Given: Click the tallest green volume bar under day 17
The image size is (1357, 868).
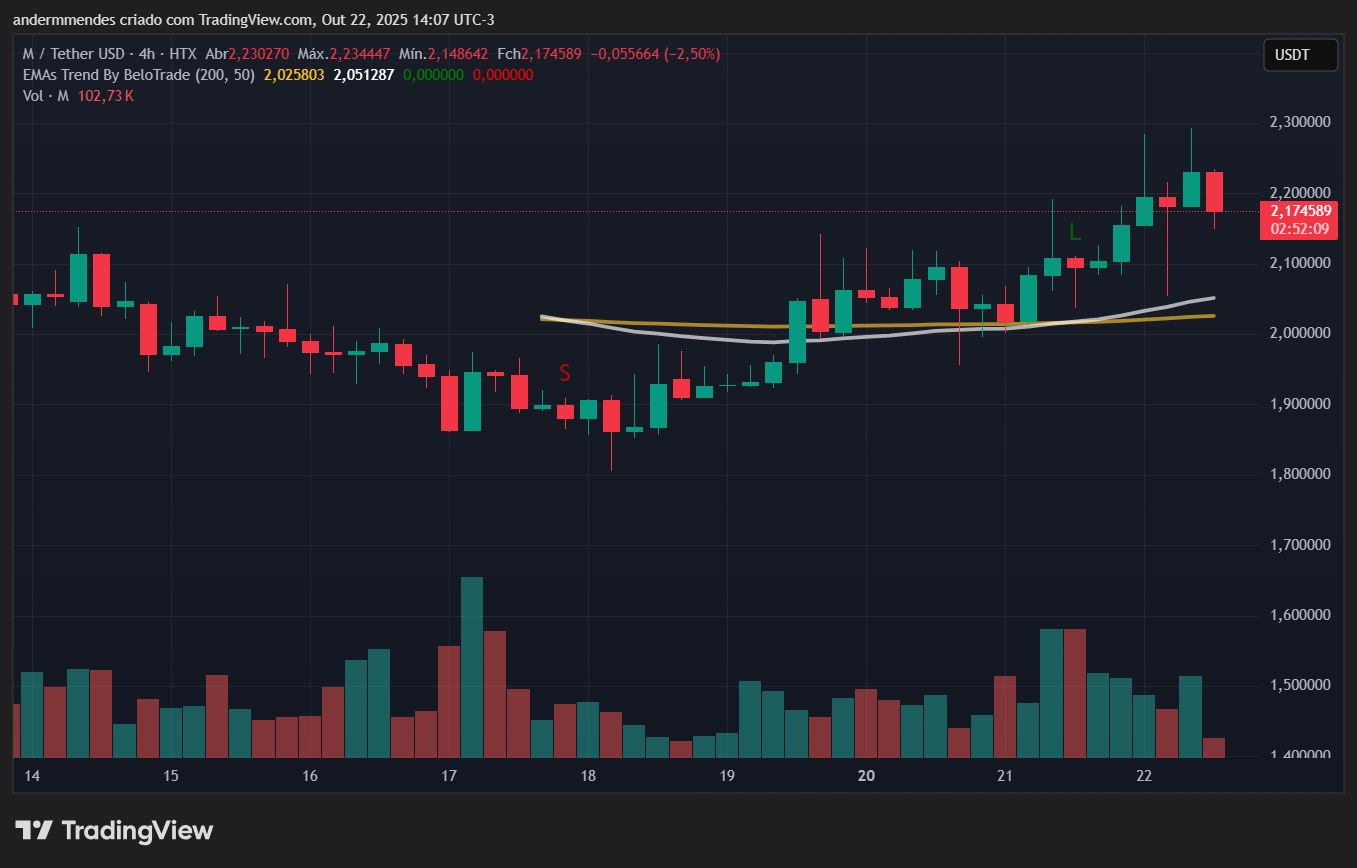Looking at the screenshot, I should [470, 660].
